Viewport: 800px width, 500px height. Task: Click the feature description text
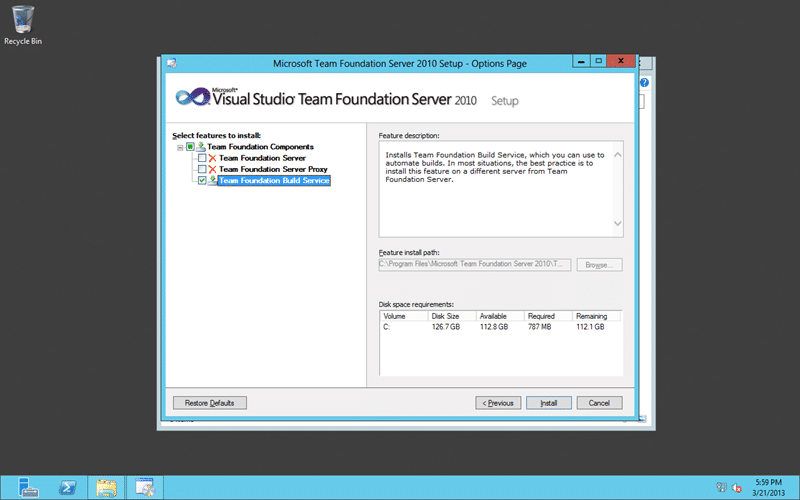point(495,167)
